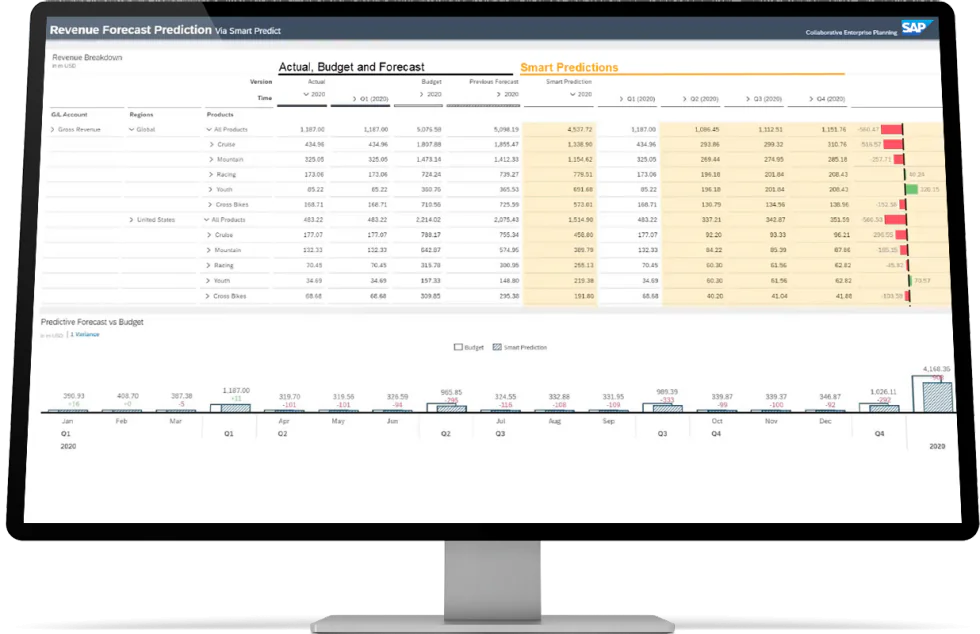This screenshot has height=634, width=980.
Task: Click the smart prediction cell 4,537.72
Action: click(x=579, y=129)
